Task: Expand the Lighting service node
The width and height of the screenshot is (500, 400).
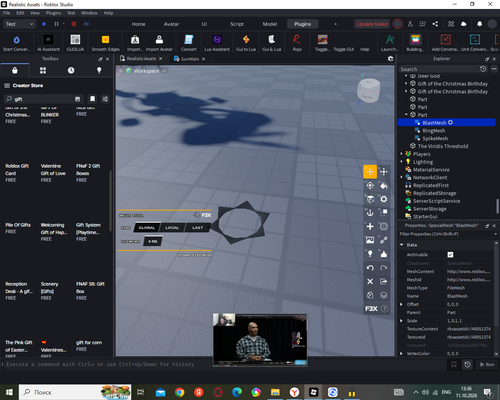Action: (402, 162)
